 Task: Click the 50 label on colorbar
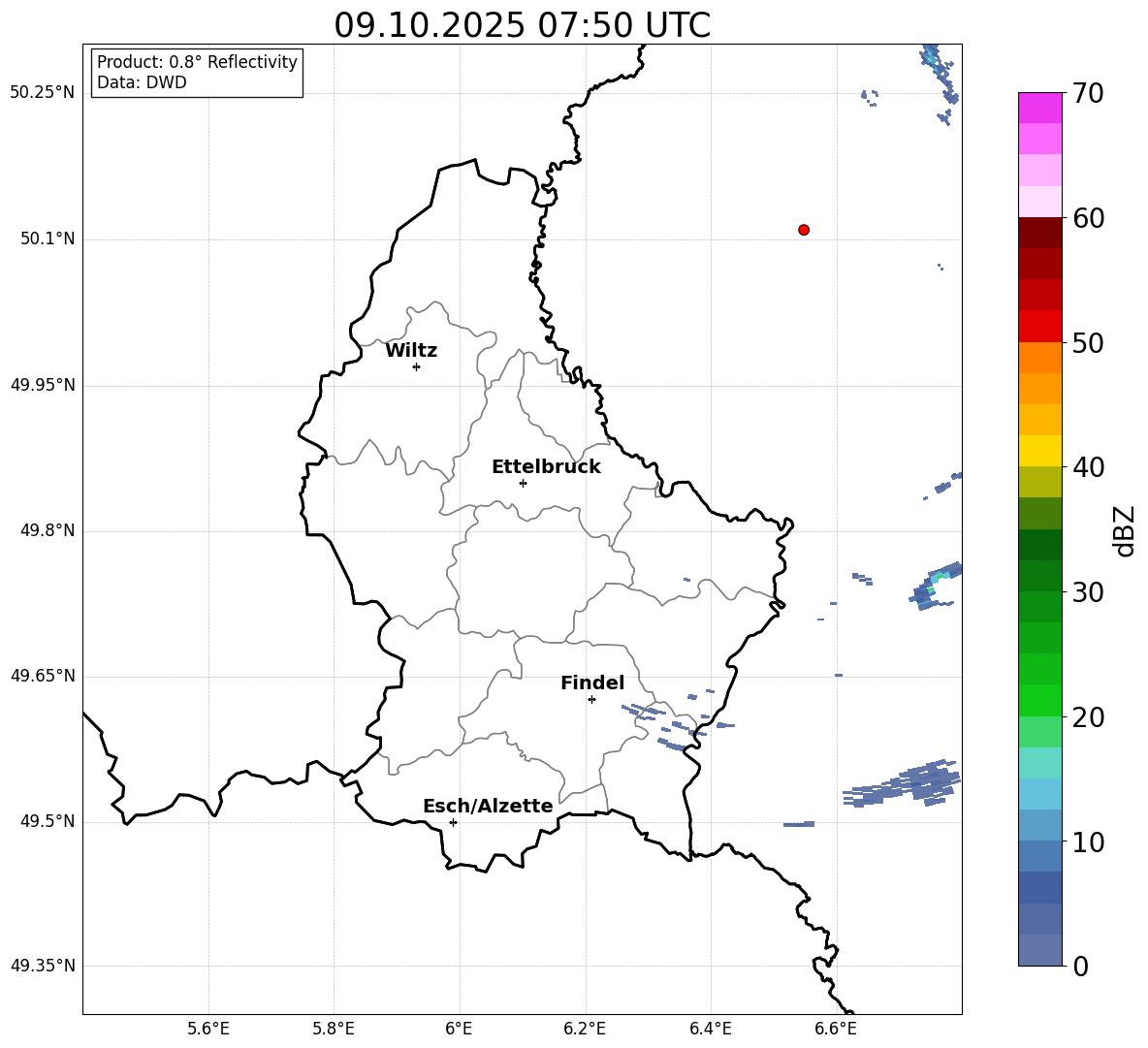point(1088,343)
